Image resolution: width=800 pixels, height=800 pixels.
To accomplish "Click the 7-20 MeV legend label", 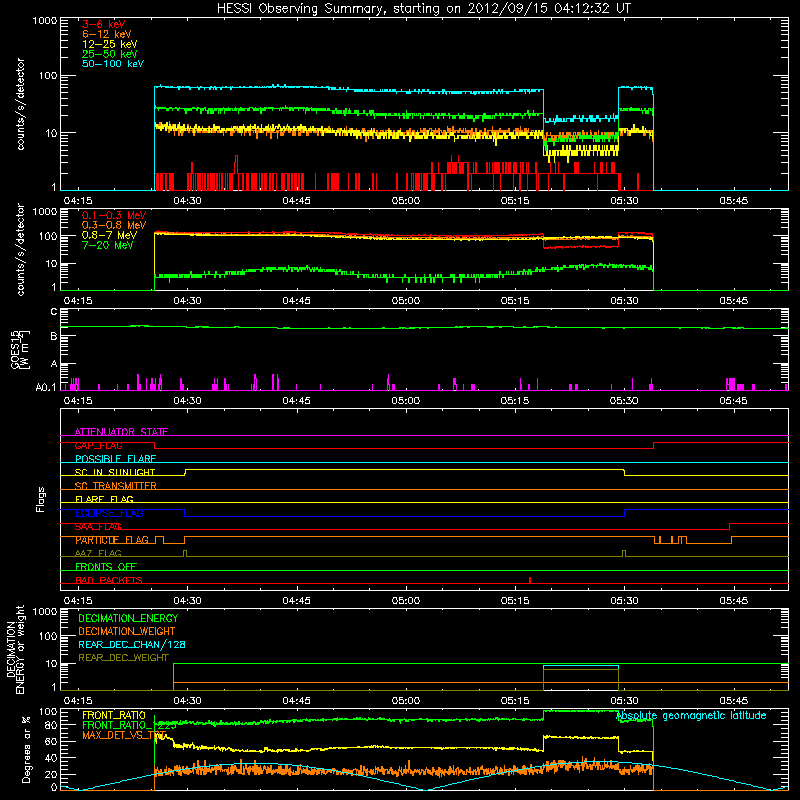I will [x=108, y=245].
